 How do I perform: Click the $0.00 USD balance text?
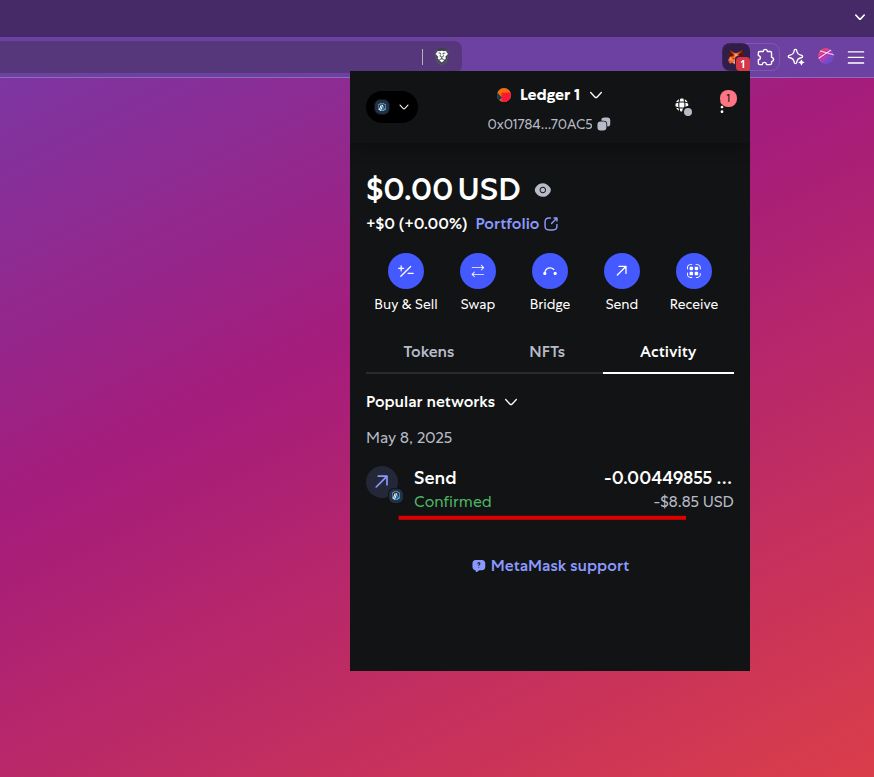pyautogui.click(x=443, y=190)
